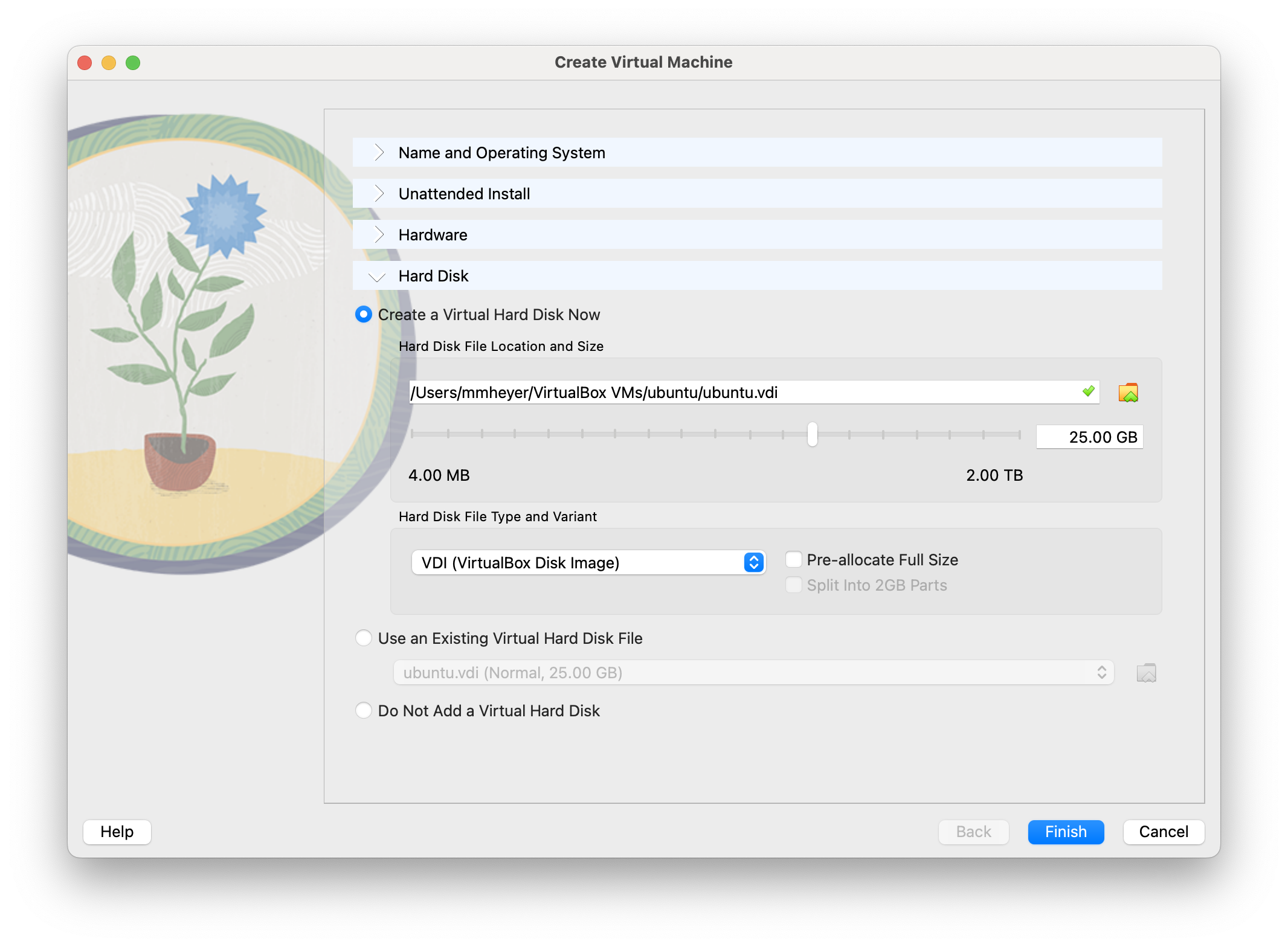Viewport: 1288px width, 947px height.
Task: Click the green zoom window button
Action: [x=133, y=63]
